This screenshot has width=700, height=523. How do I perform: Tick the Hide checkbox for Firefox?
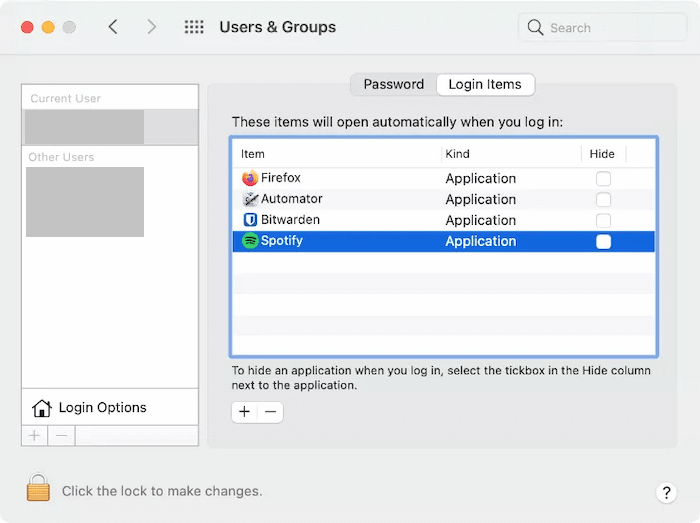[x=603, y=178]
